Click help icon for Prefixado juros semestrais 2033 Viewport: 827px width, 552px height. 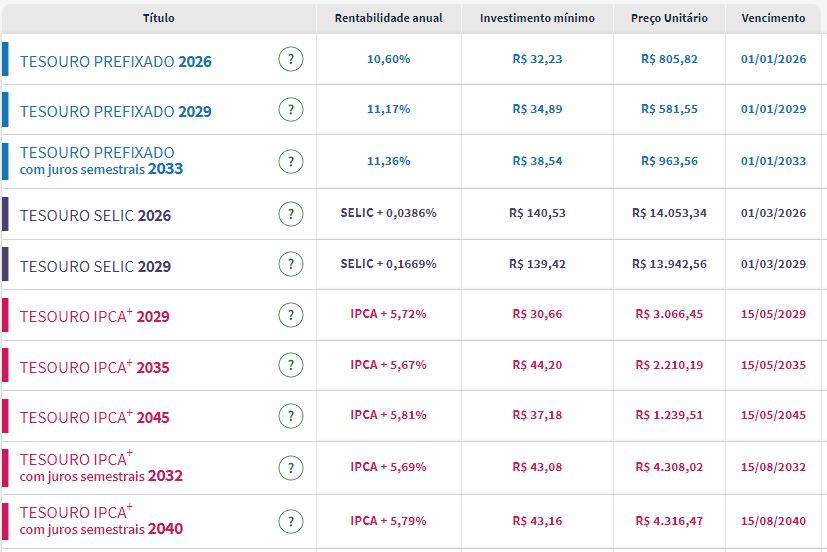click(x=290, y=161)
